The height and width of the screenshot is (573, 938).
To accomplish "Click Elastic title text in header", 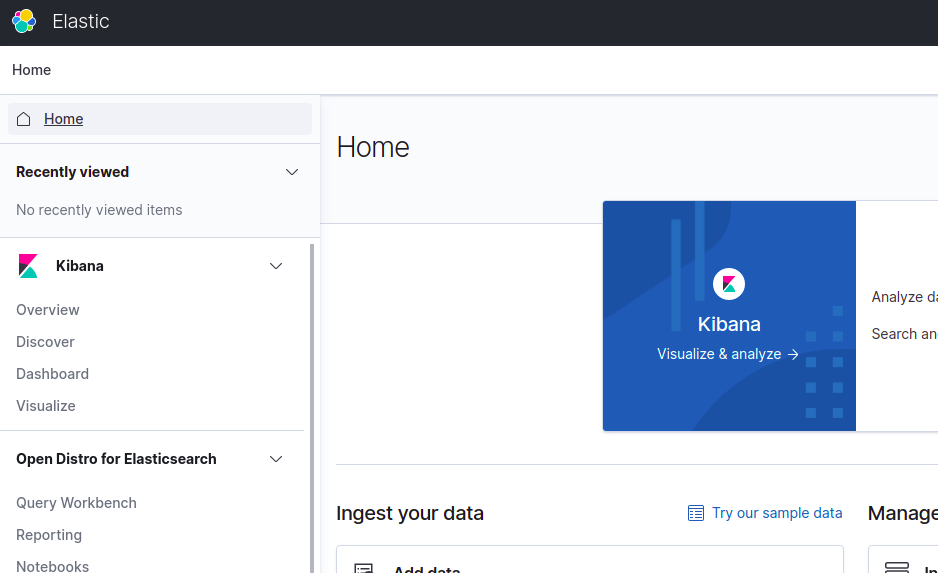I will pos(81,22).
